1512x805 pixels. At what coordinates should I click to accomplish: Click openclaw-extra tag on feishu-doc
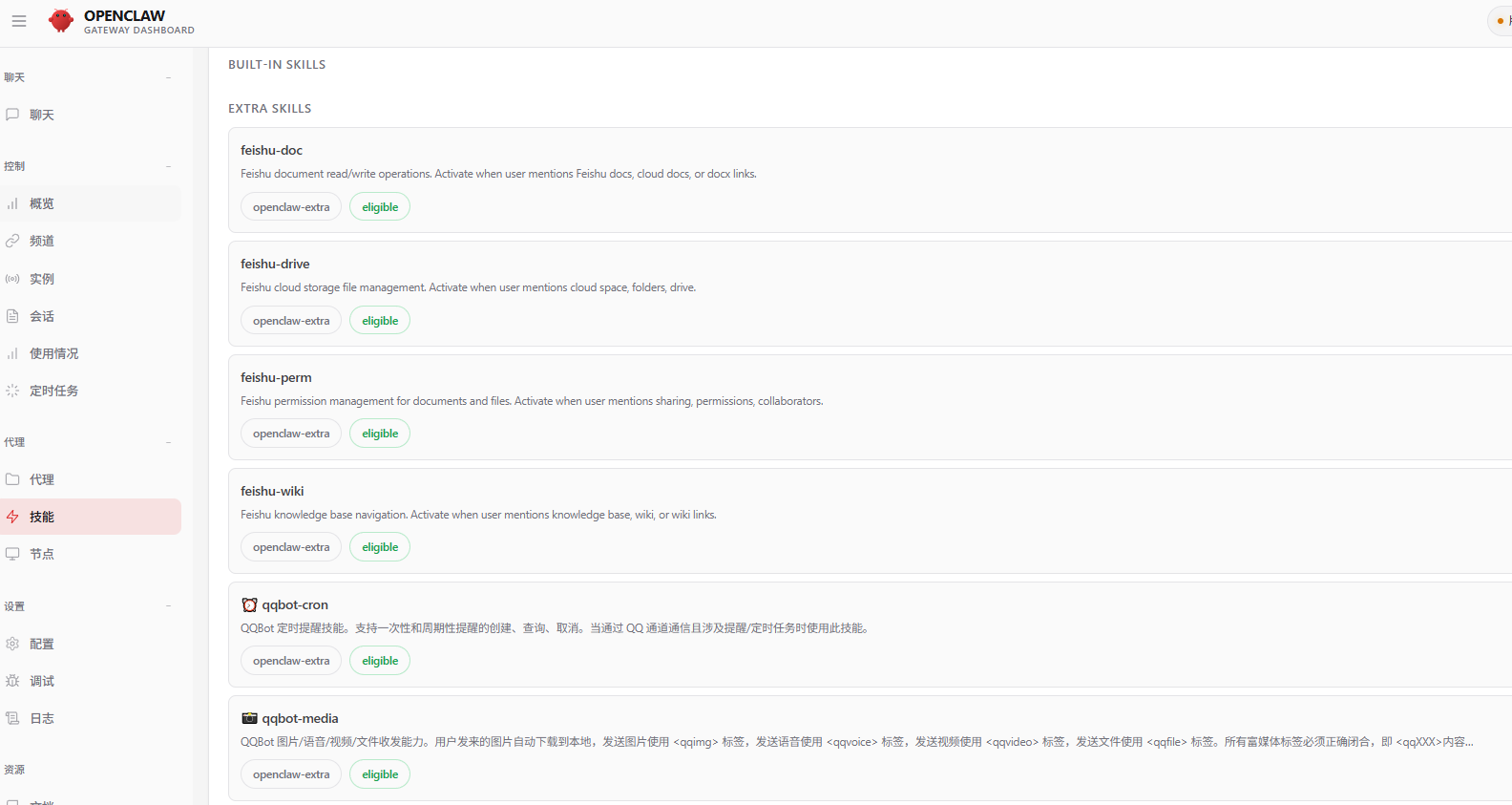[291, 207]
